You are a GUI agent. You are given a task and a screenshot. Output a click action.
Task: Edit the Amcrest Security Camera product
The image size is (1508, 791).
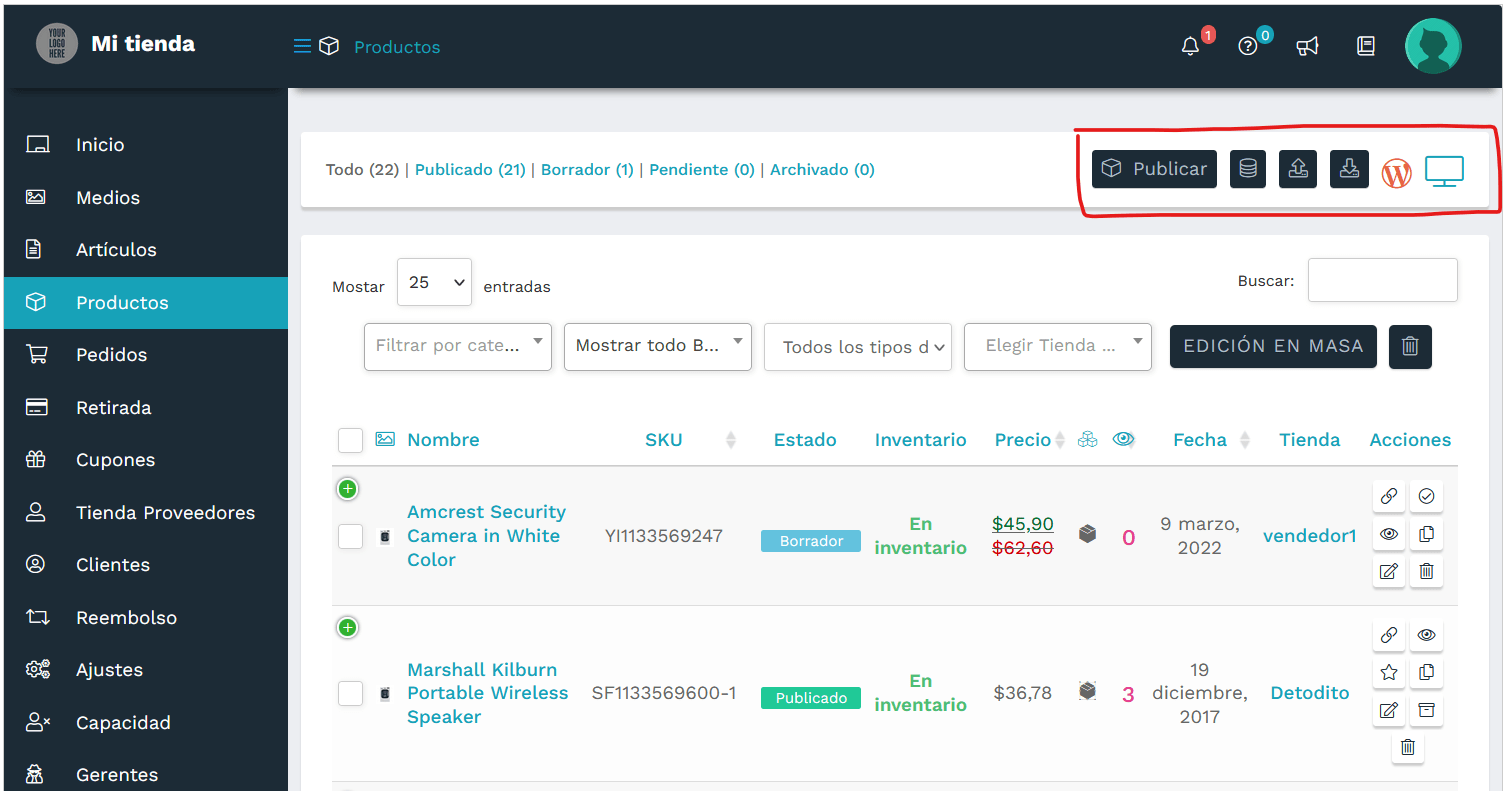[x=1388, y=572]
